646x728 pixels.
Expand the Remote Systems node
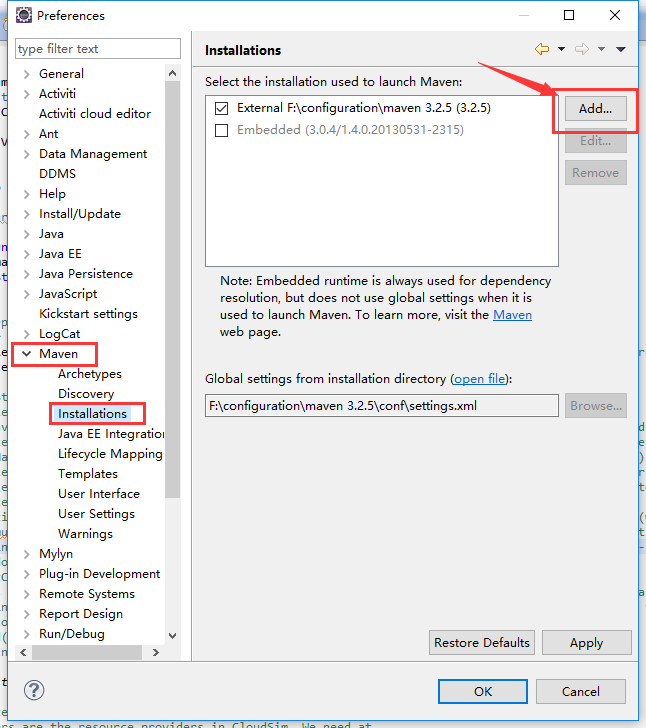point(26,594)
